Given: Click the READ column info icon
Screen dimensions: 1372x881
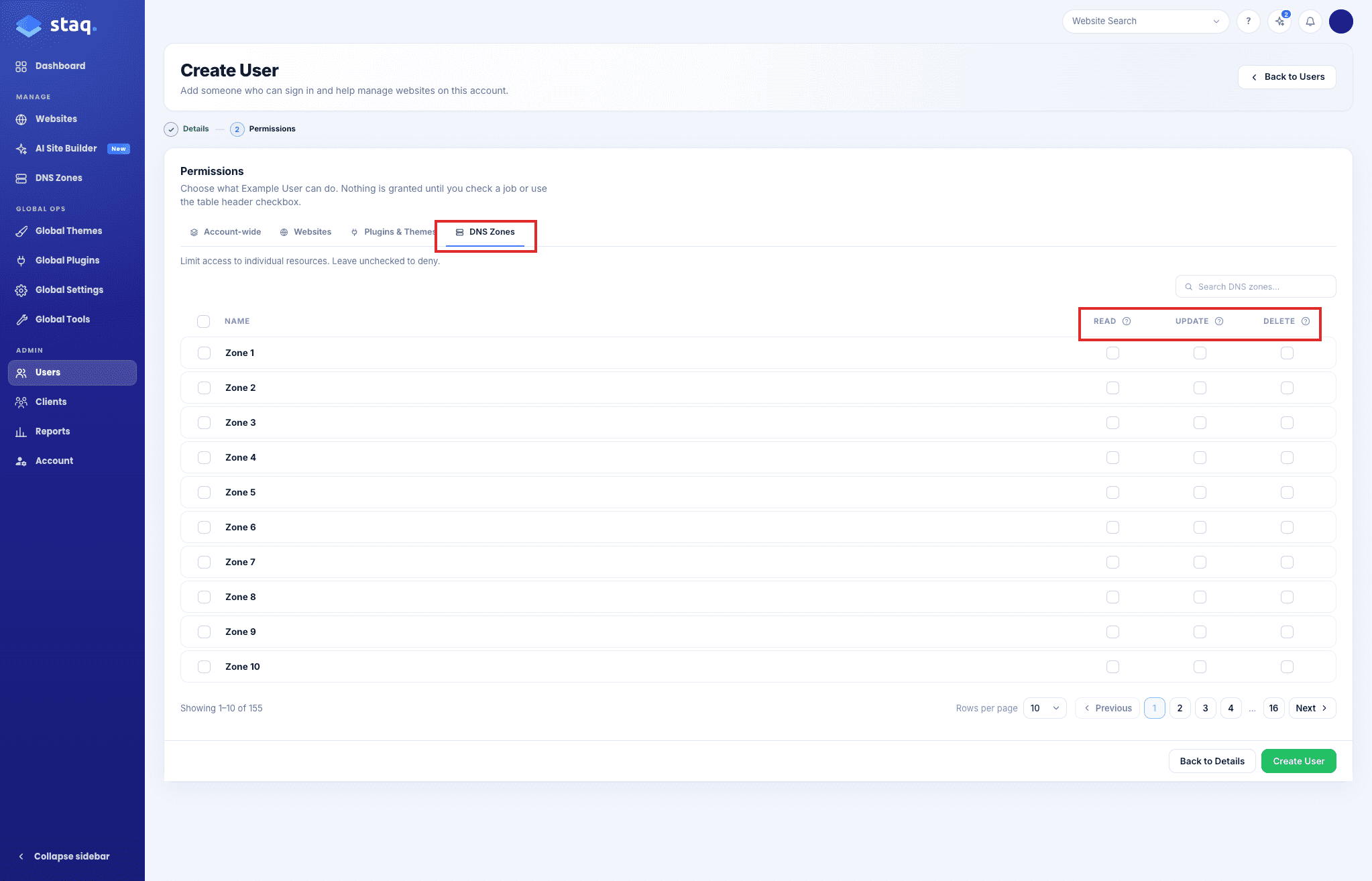Looking at the screenshot, I should click(1127, 321).
